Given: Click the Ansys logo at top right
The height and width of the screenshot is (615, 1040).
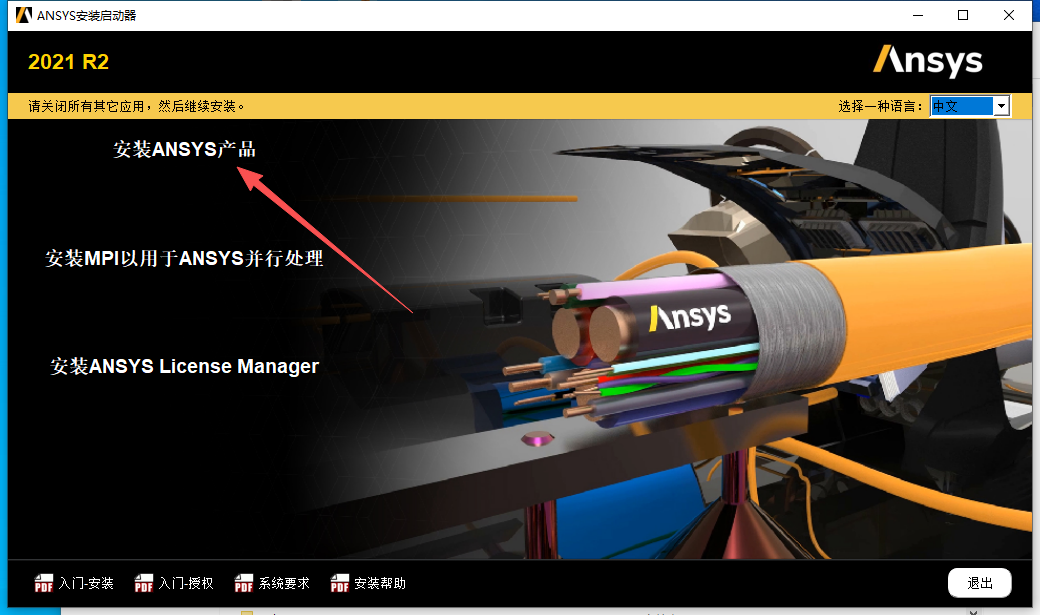Looking at the screenshot, I should (928, 61).
